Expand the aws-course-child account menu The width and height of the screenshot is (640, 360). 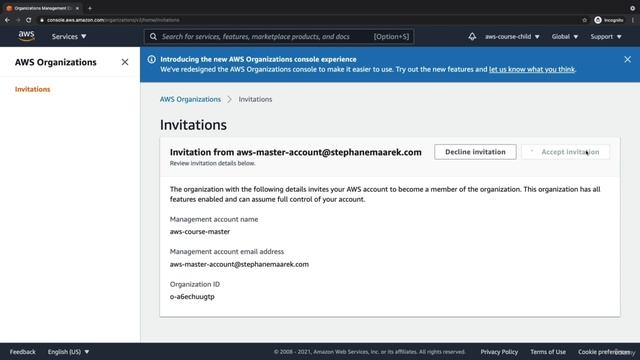(512, 36)
